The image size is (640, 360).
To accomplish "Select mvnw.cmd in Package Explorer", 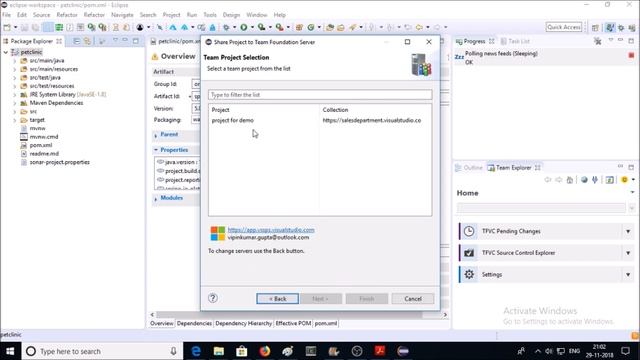I will point(44,137).
